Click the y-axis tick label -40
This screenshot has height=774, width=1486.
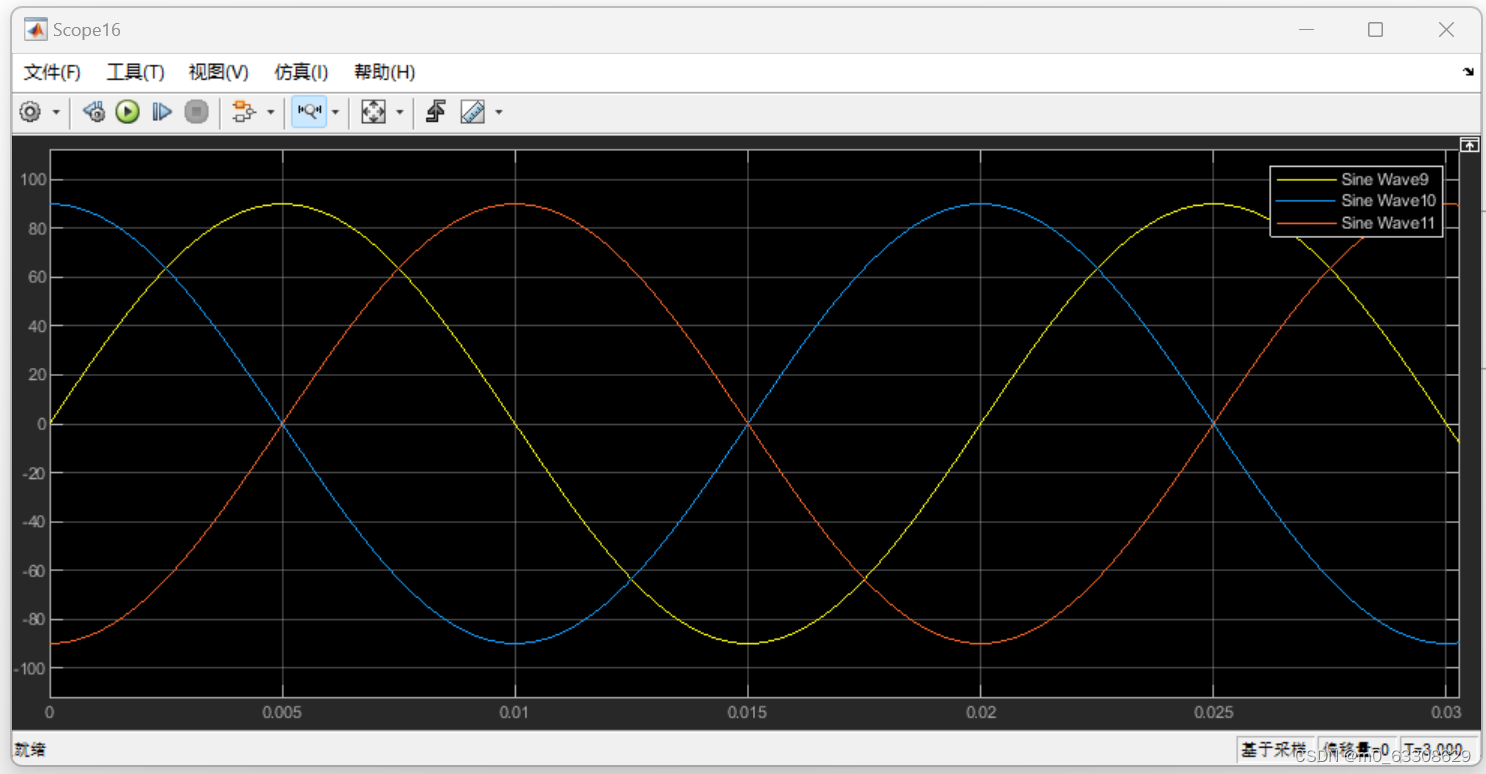[32, 522]
